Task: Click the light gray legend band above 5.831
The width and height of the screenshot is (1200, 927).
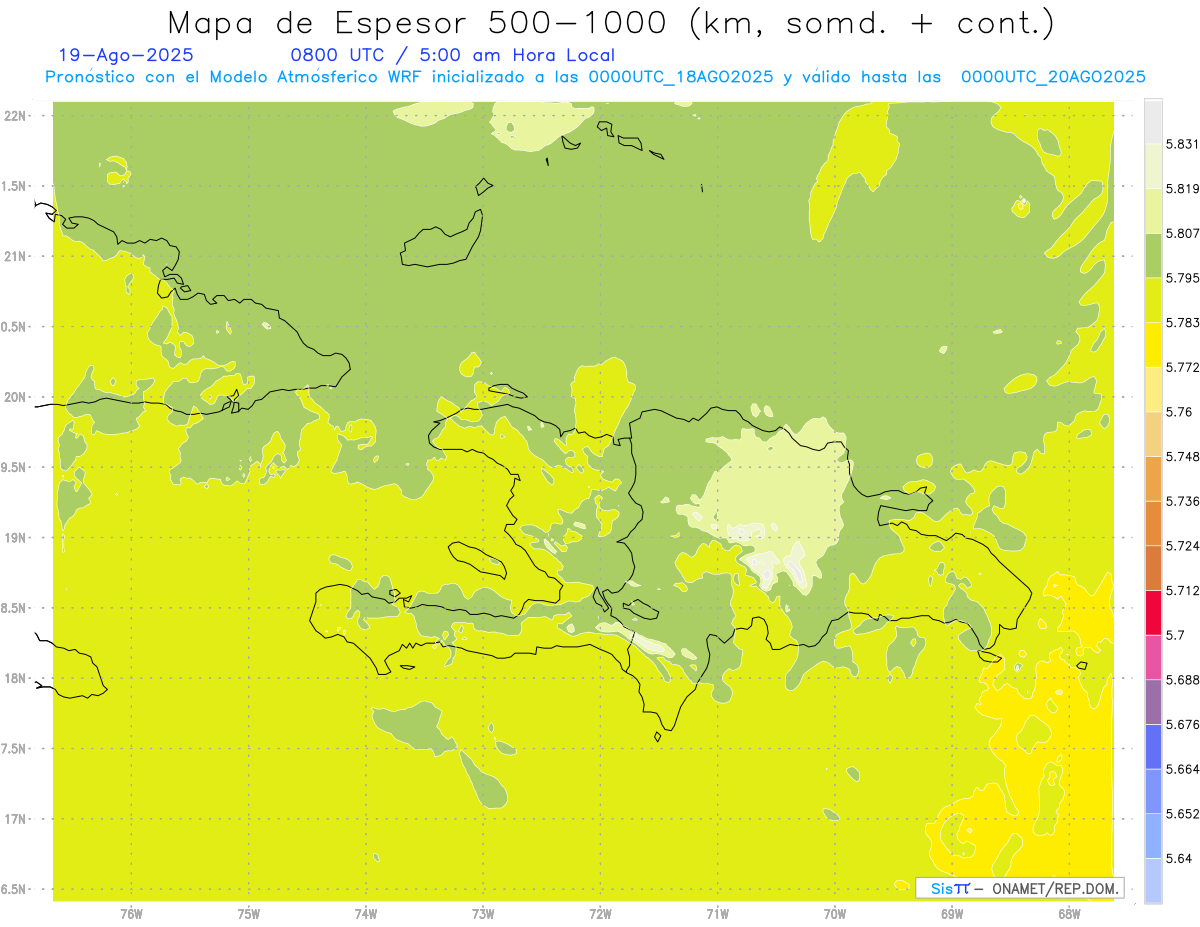Action: 1153,121
